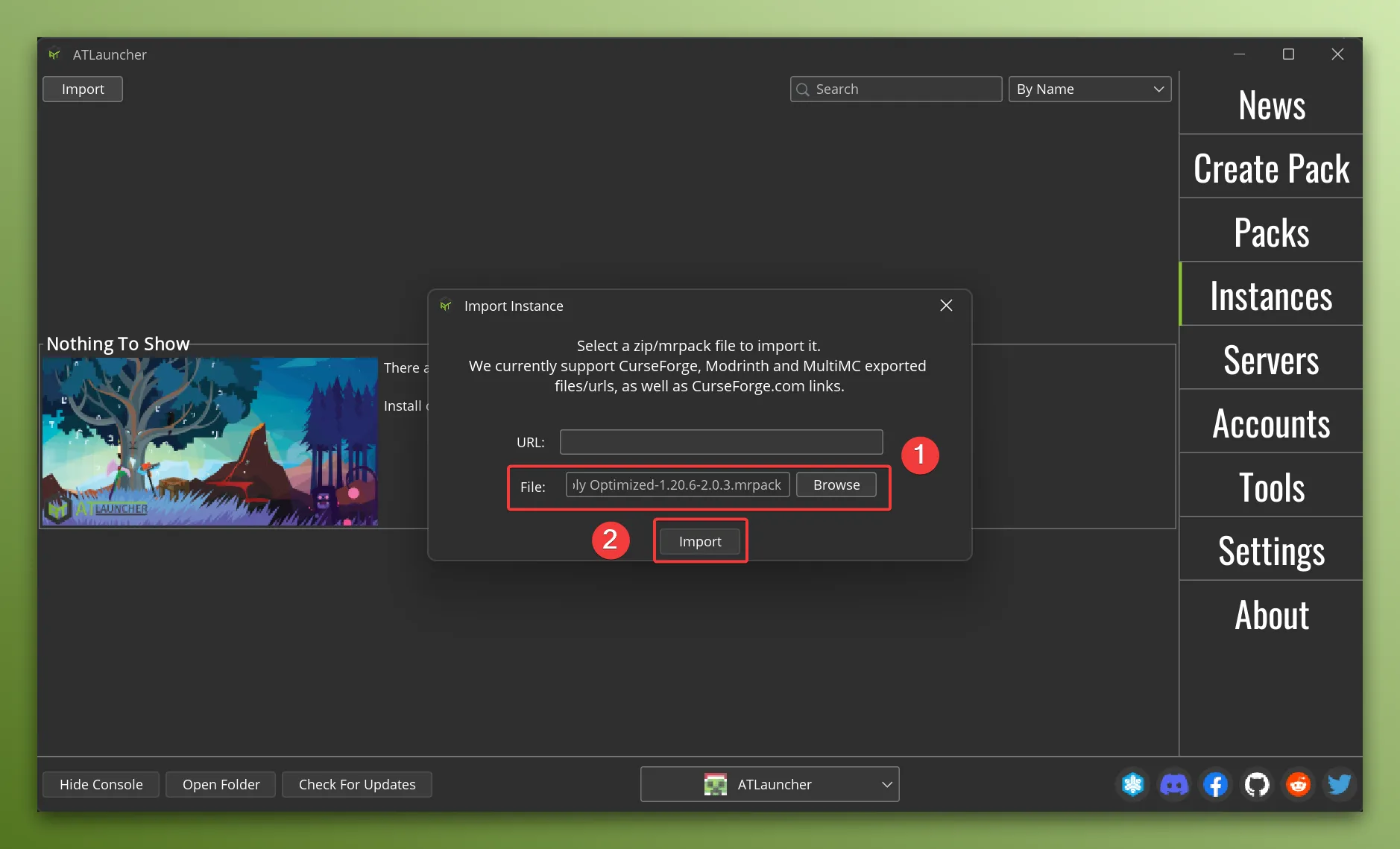
Task: Open the sort order chevron
Action: pos(1157,89)
